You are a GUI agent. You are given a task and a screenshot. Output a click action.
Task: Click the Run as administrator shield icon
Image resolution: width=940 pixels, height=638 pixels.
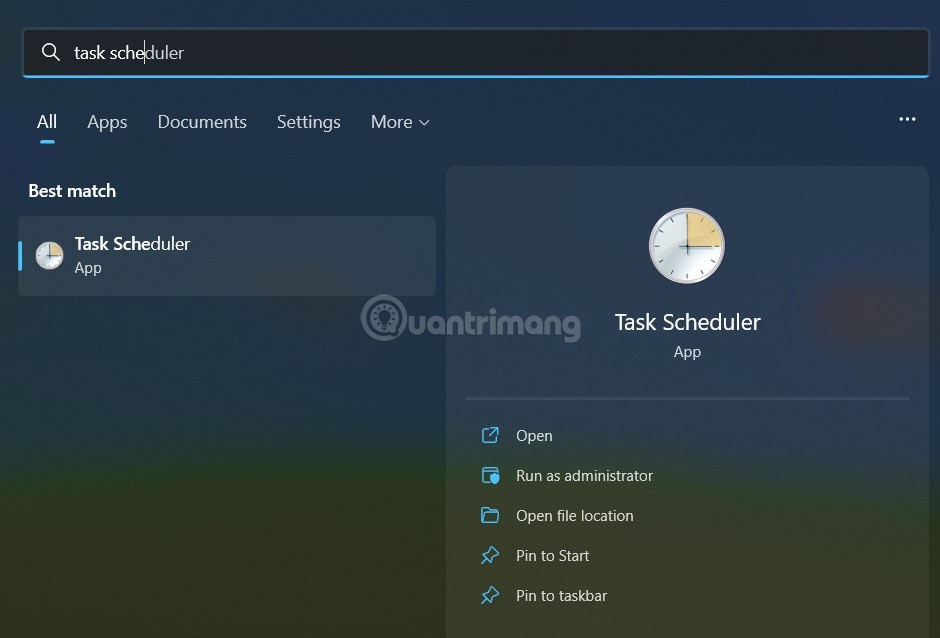click(x=490, y=475)
